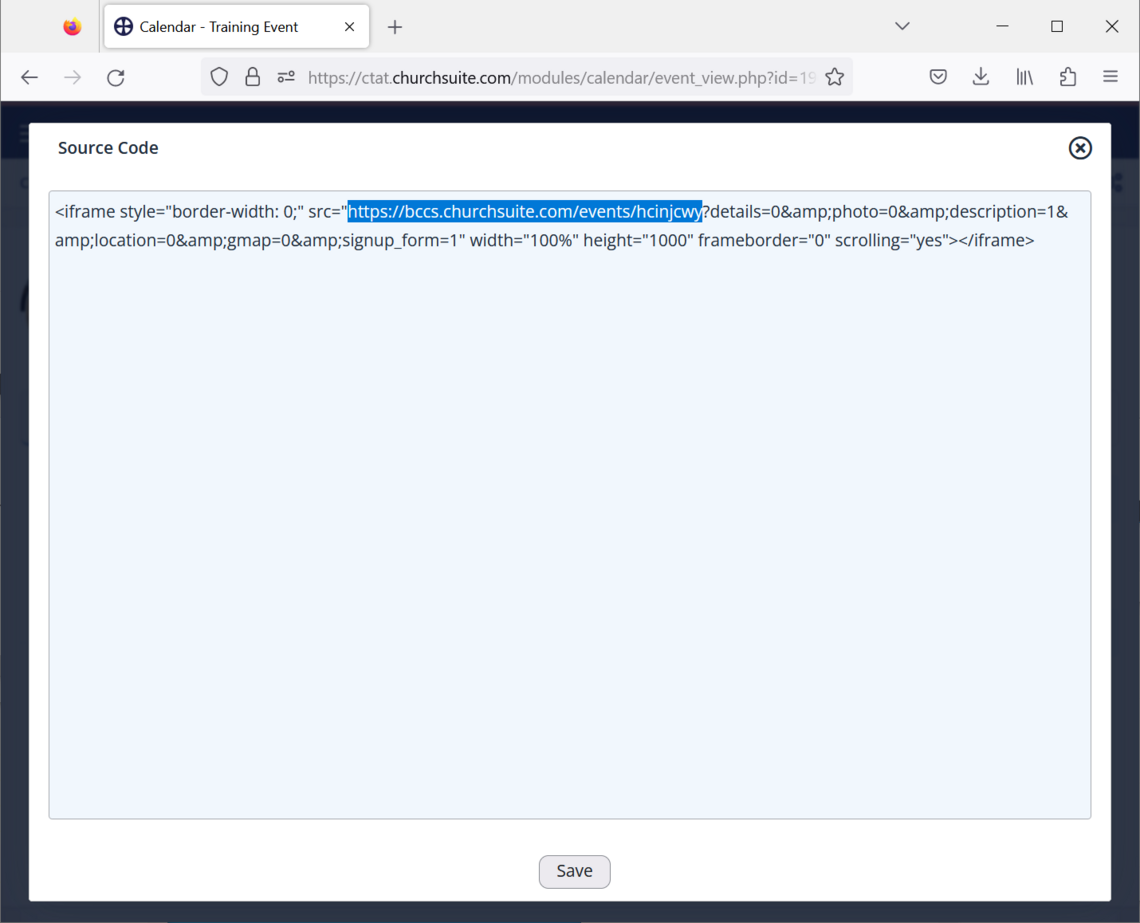Go back to previous page

pos(29,77)
